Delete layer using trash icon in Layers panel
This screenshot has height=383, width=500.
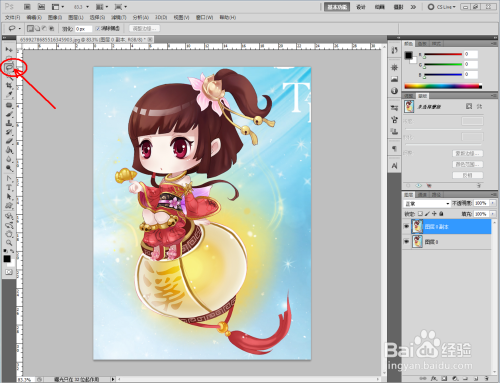pyautogui.click(x=486, y=378)
